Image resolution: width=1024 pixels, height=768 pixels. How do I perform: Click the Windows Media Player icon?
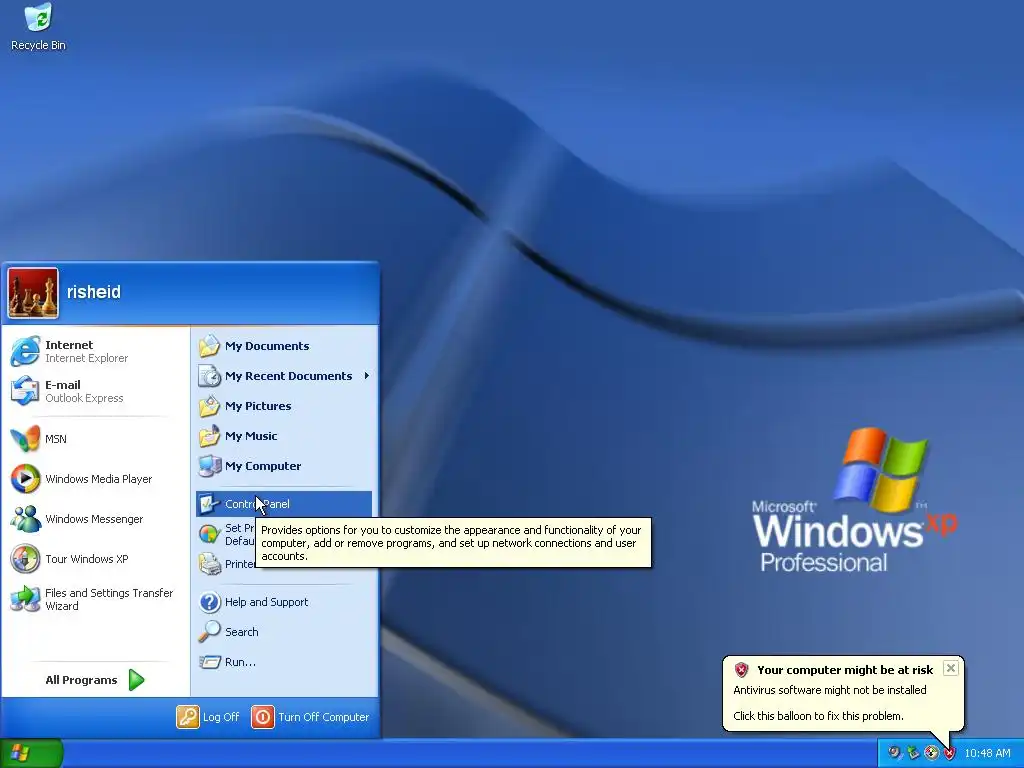coord(25,479)
